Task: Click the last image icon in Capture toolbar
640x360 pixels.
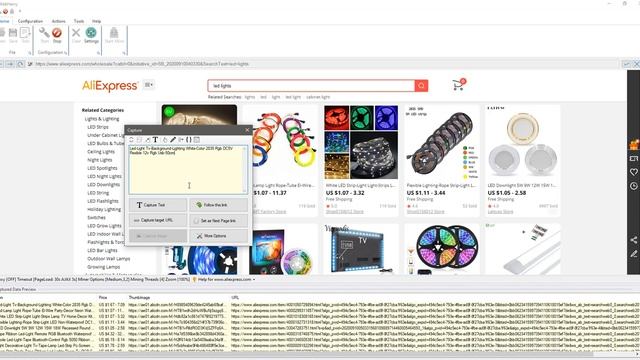Action: coord(197,140)
